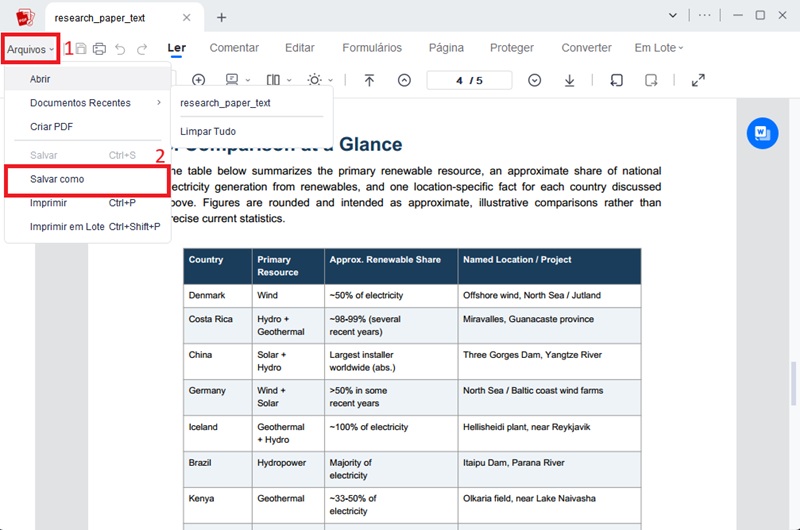Click the Iceland table cell
The image size is (800, 530).
[218, 433]
